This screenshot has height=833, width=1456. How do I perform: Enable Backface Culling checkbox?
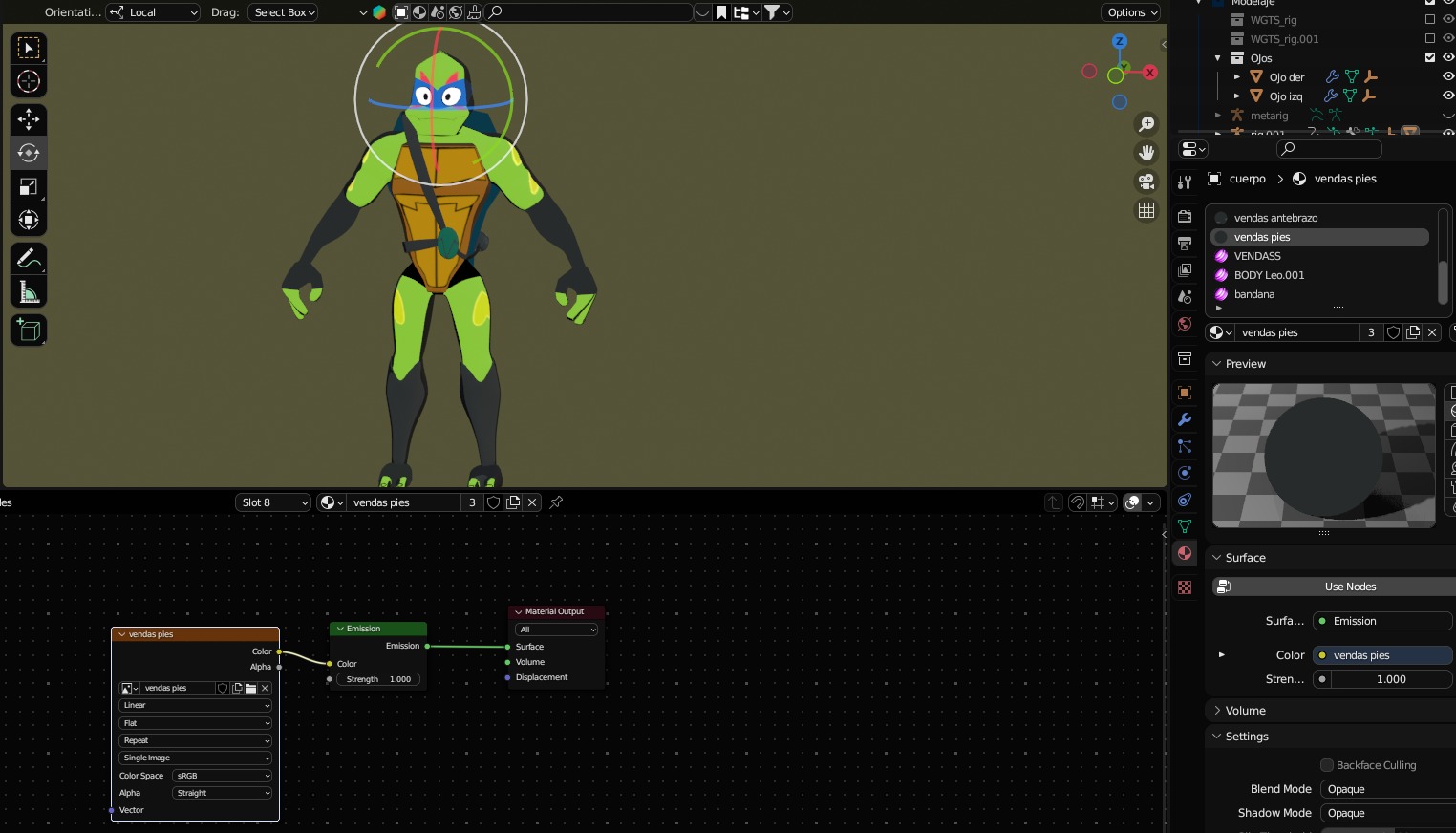coord(1327,765)
